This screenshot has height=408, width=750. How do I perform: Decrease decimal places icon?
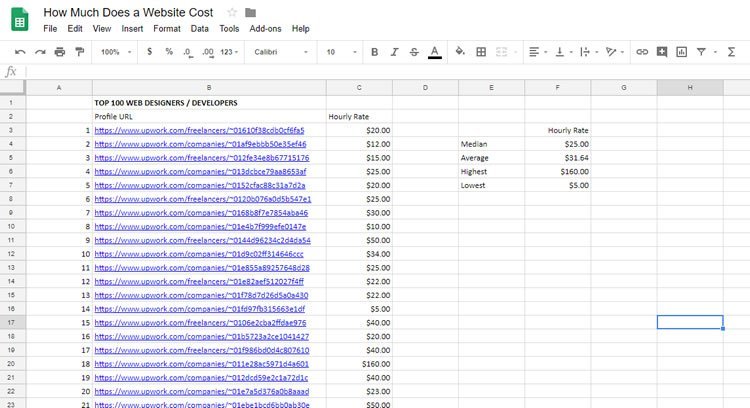coord(188,52)
